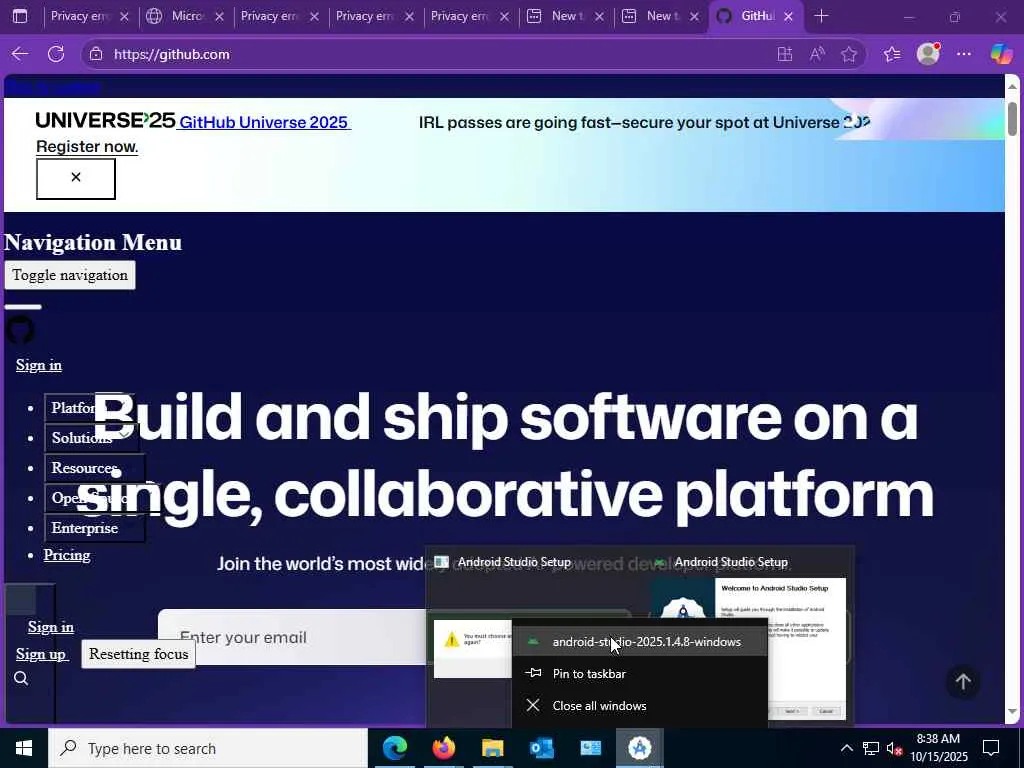Click the Resetting focus button
Viewport: 1024px width, 768px height.
point(138,654)
